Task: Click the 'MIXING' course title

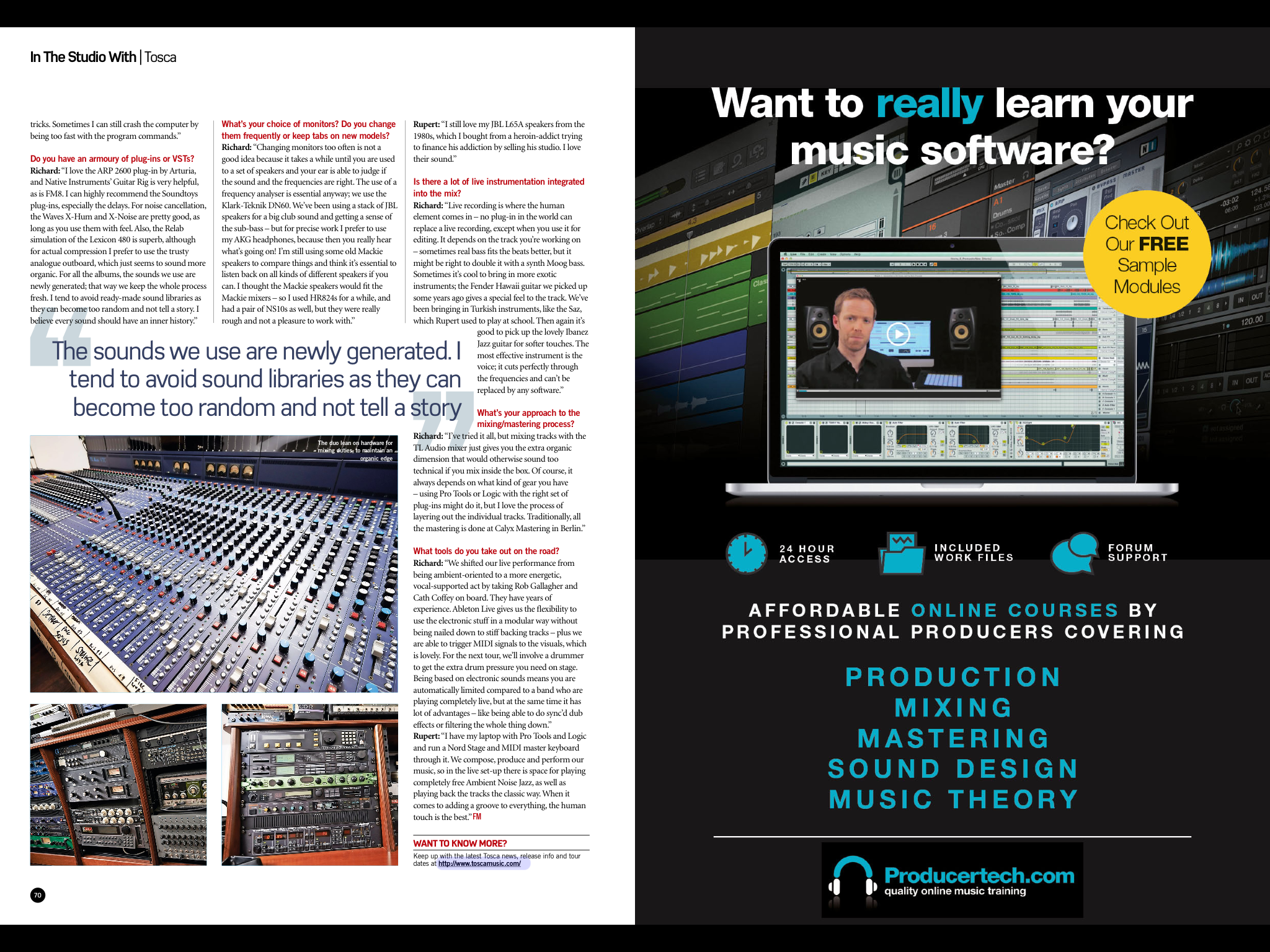Action: pyautogui.click(x=953, y=707)
